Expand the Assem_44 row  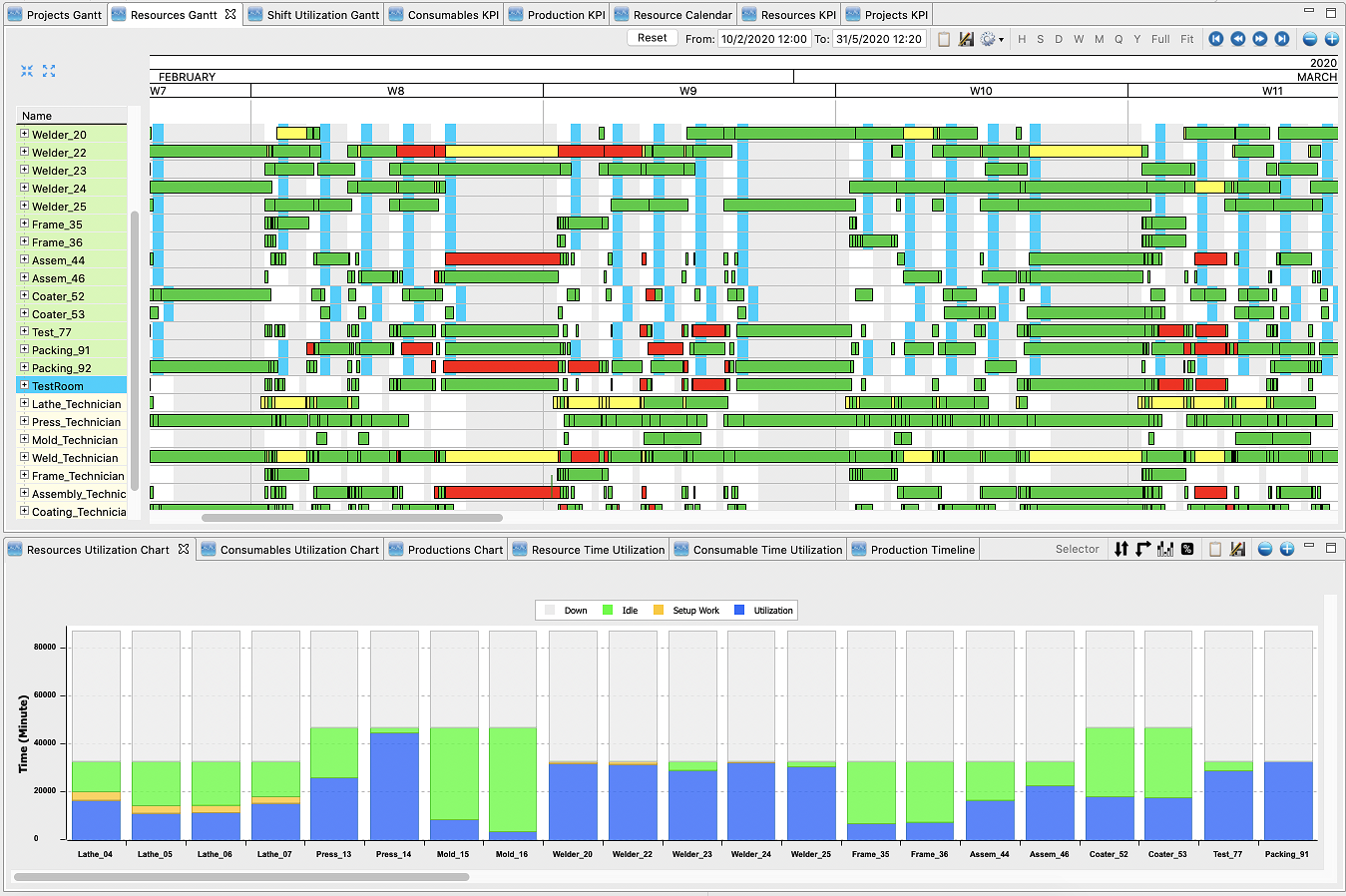tap(24, 259)
